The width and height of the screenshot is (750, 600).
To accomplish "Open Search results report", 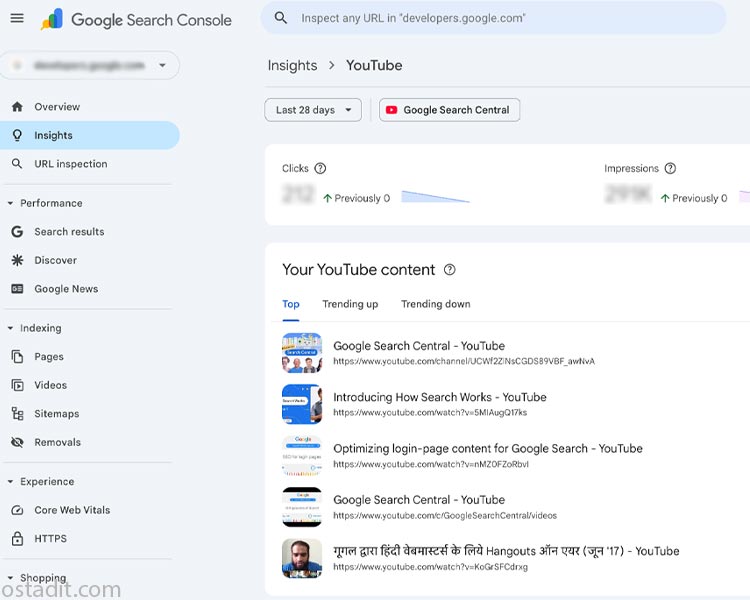I will [x=89, y=232].
